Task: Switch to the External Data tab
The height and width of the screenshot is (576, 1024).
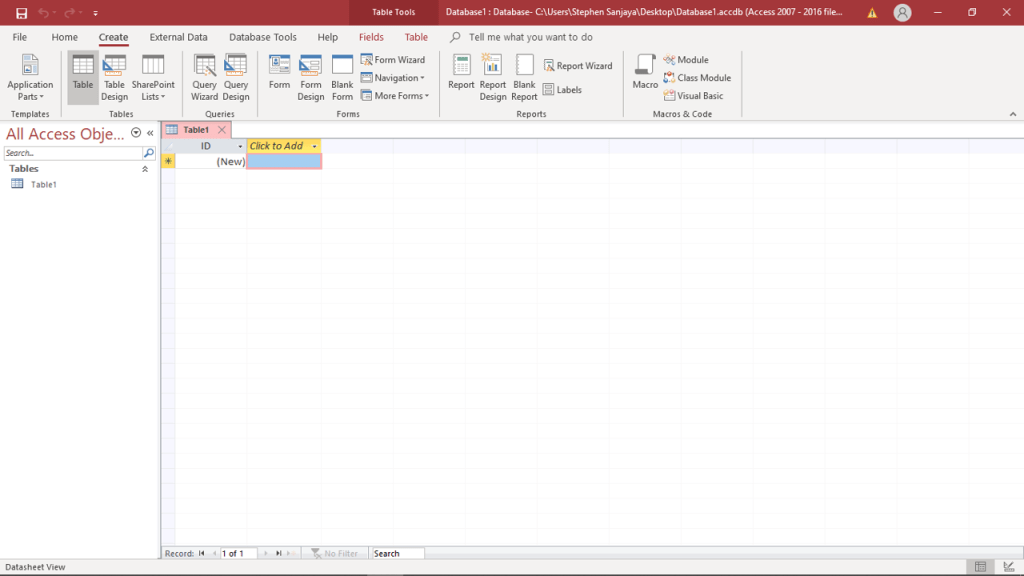Action: pyautogui.click(x=178, y=37)
